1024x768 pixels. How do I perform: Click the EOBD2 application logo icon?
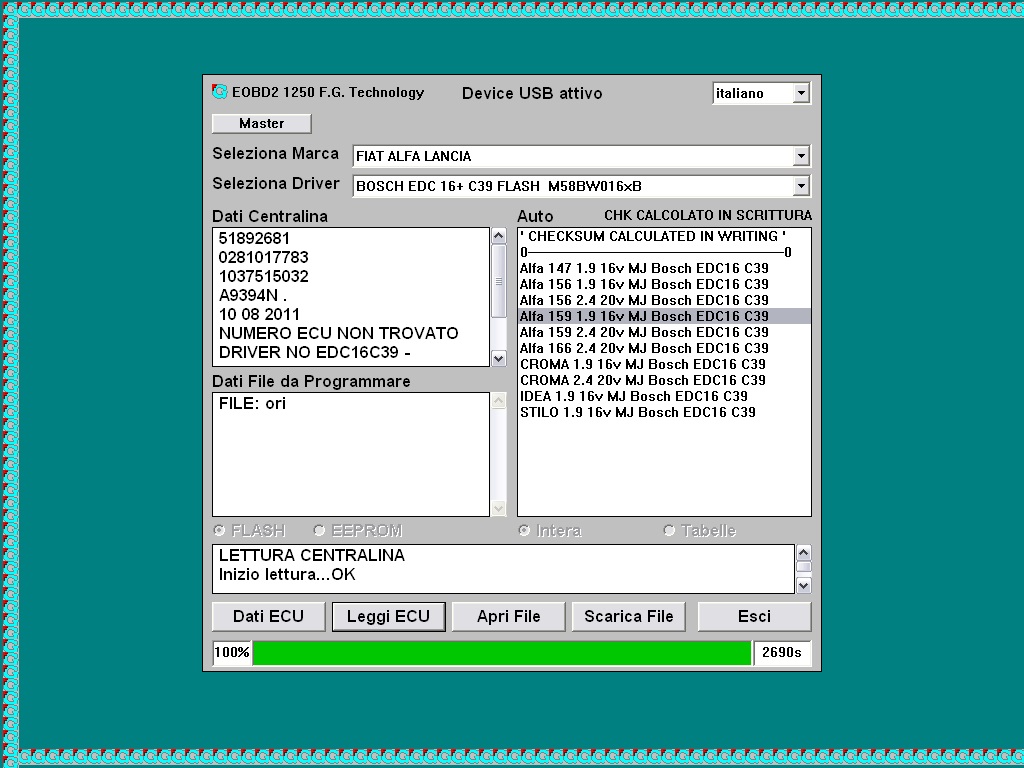220,92
